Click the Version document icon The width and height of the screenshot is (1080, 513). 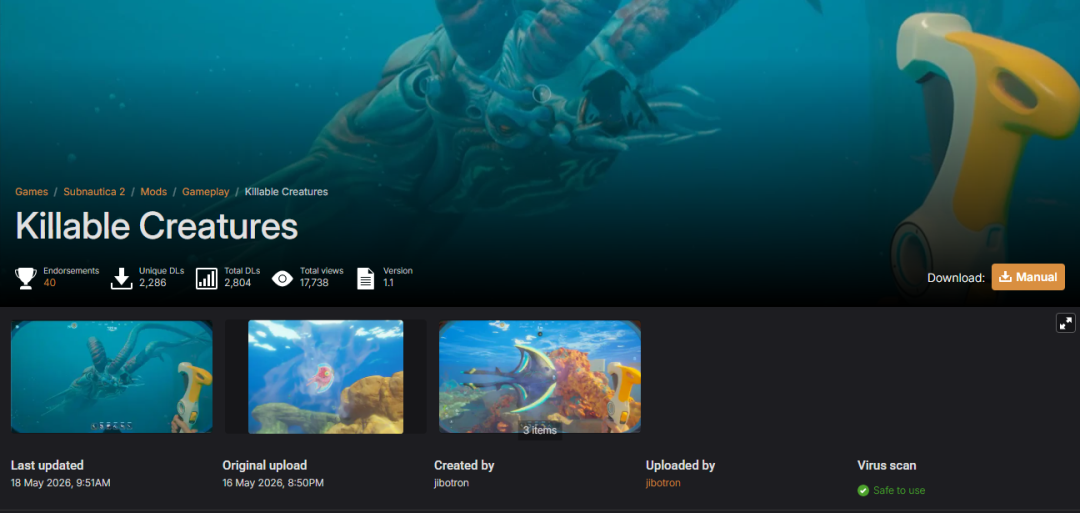click(x=366, y=278)
